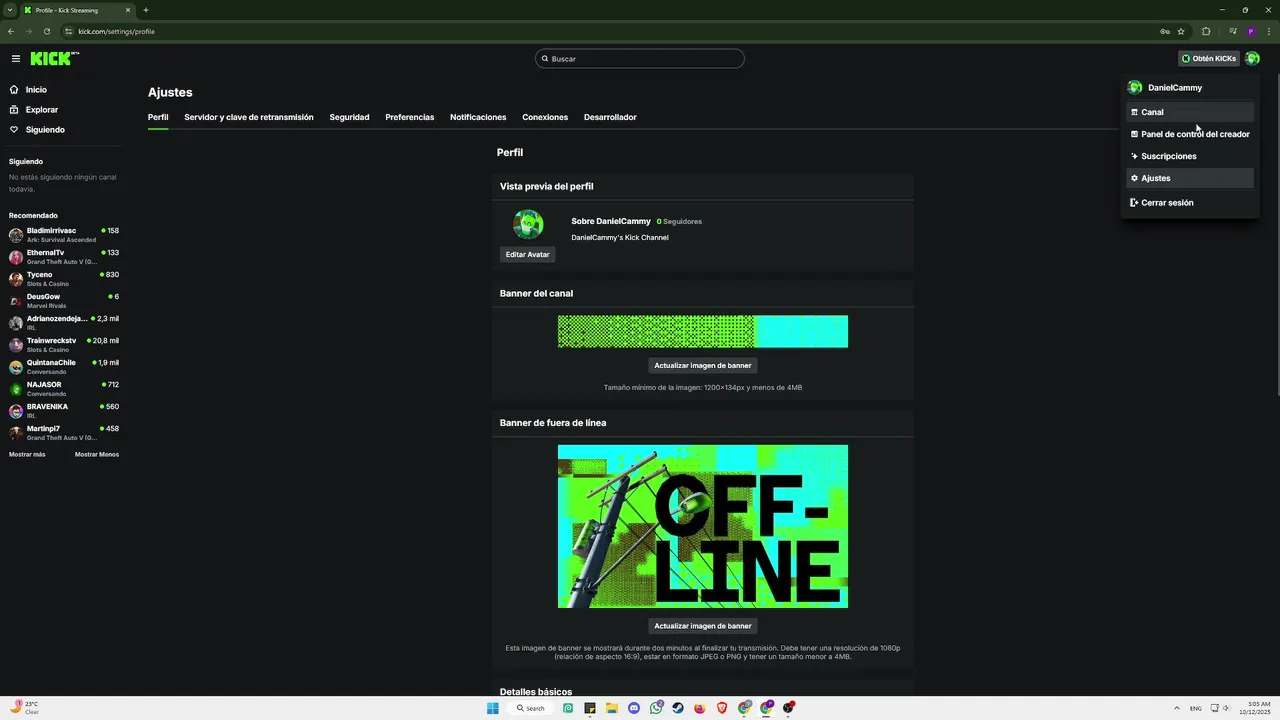
Task: Go back to previous page
Action: pyautogui.click(x=11, y=31)
